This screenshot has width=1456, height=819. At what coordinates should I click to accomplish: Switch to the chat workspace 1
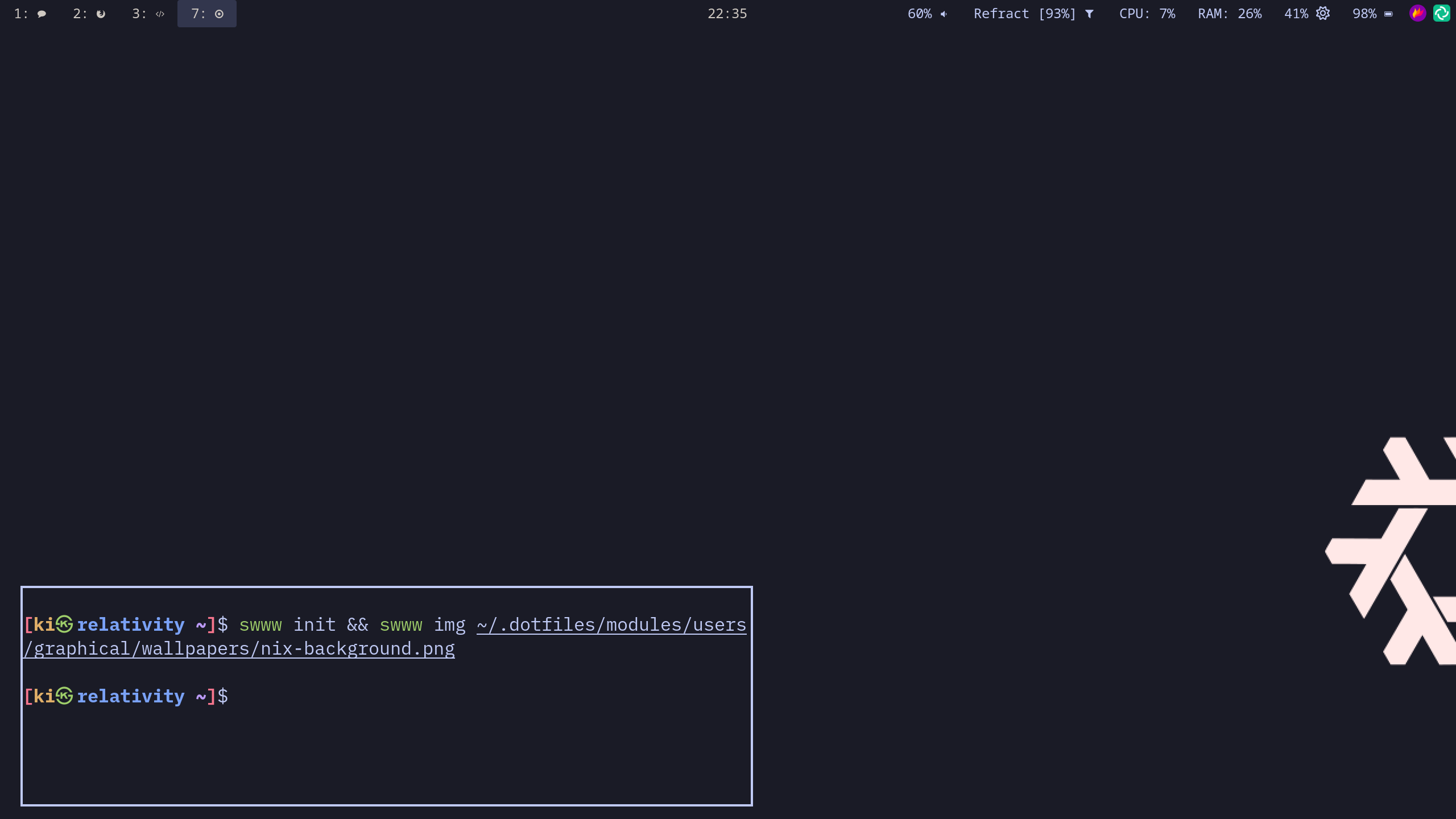tap(31, 14)
